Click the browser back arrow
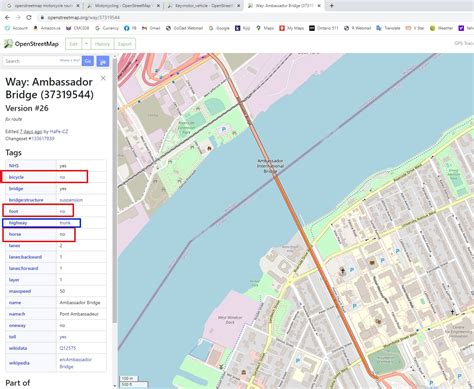Screen dimensions: 474x389 coord(7,17)
